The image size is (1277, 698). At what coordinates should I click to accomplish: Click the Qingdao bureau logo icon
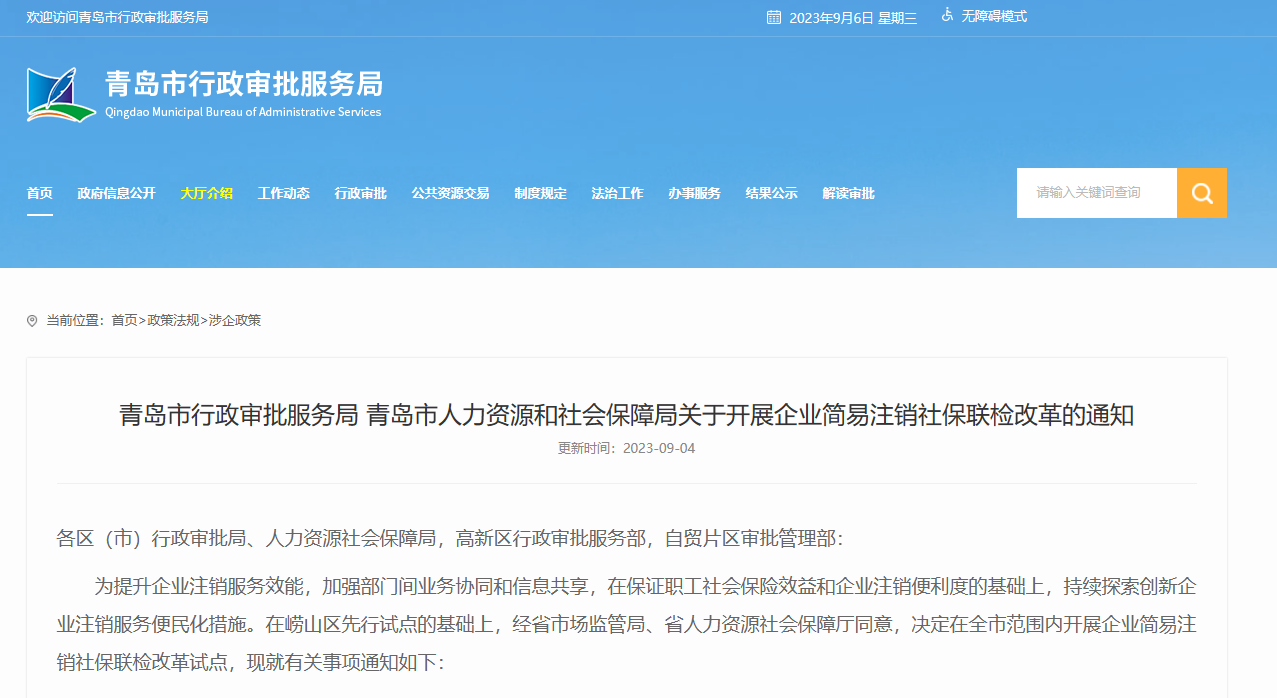tap(61, 95)
